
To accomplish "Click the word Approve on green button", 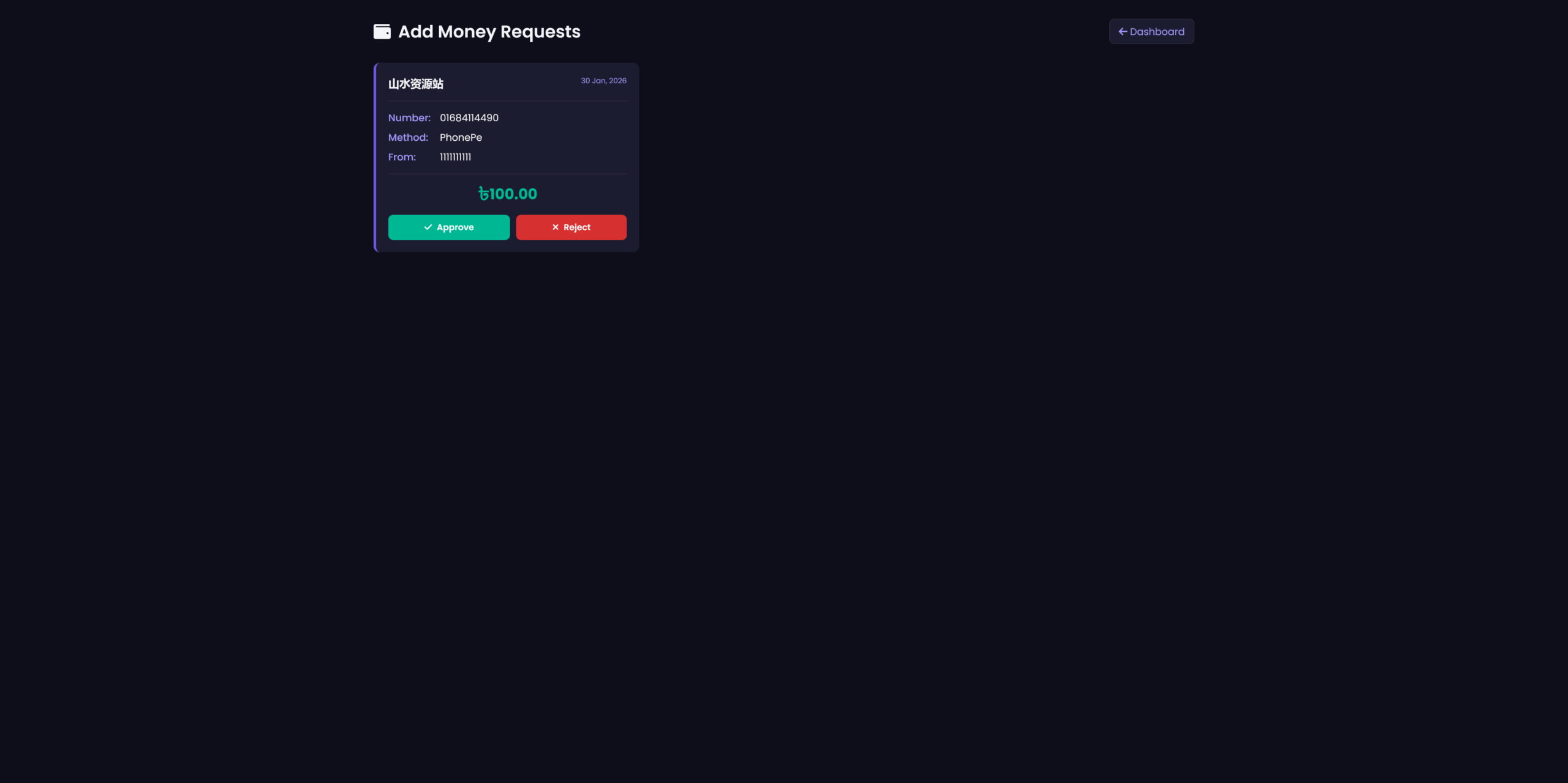I will pyautogui.click(x=455, y=227).
